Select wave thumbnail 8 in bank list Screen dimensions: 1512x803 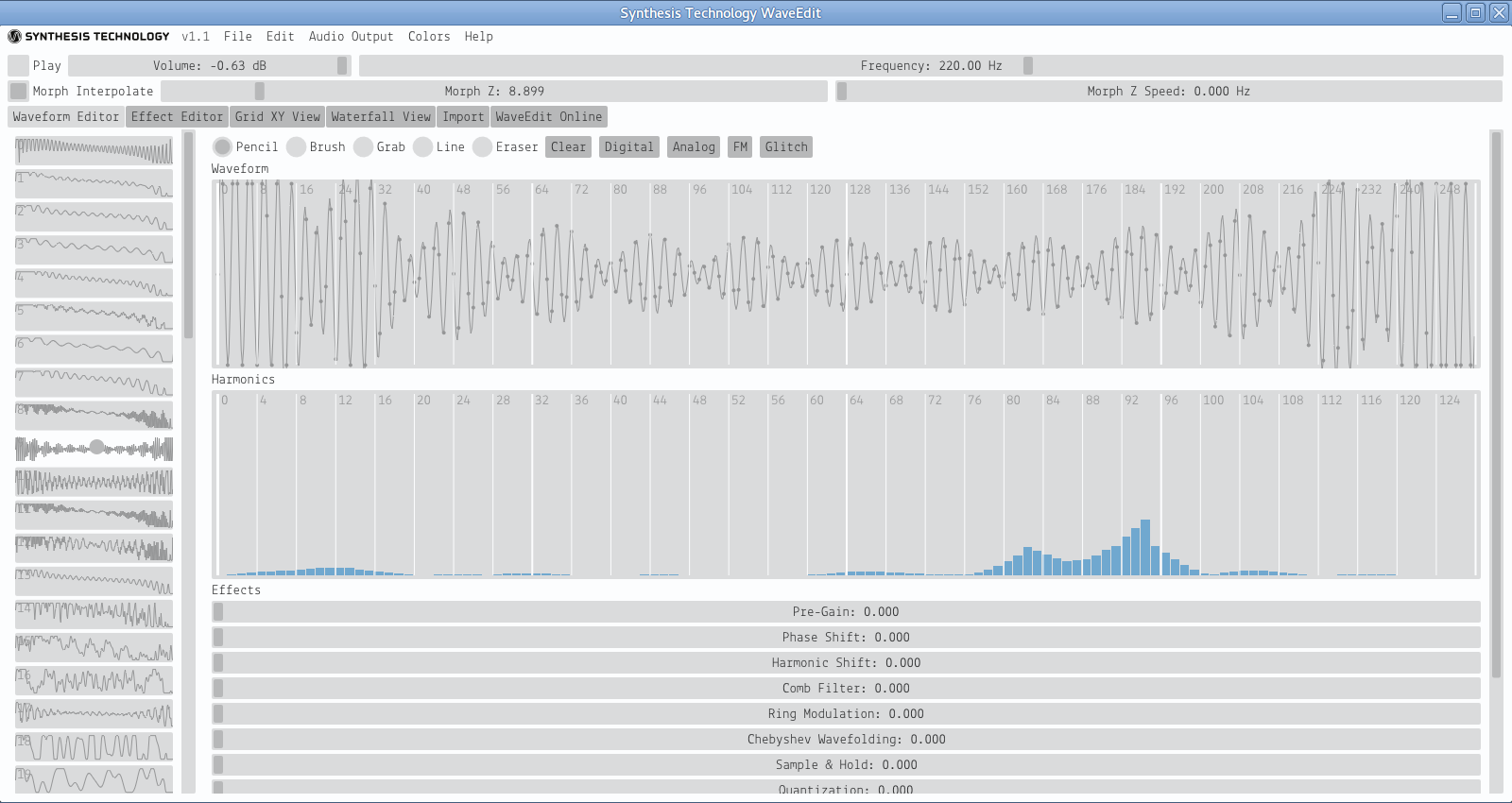click(94, 415)
